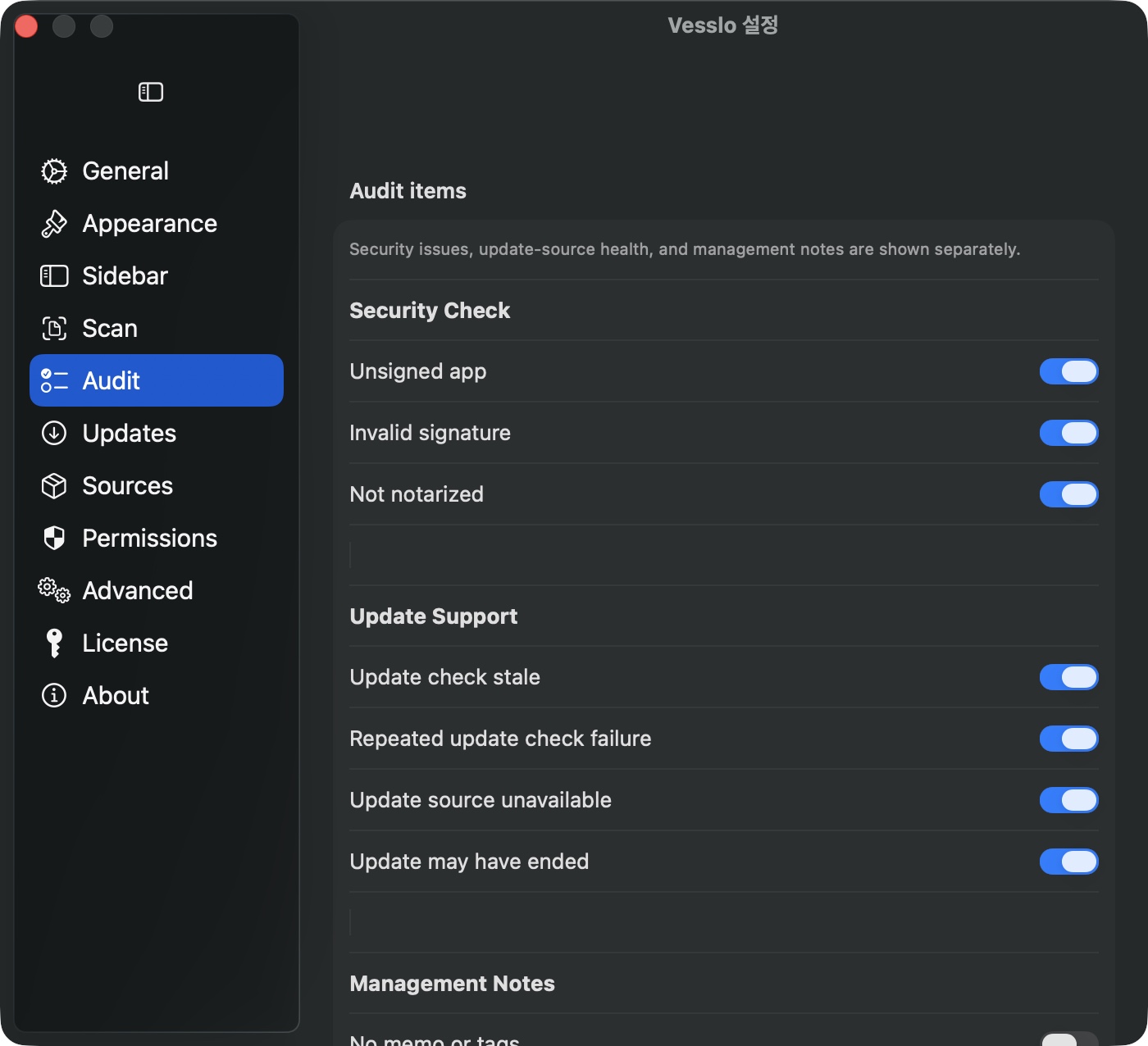Click the Audit items heading
1148x1046 pixels.
pyautogui.click(x=408, y=191)
